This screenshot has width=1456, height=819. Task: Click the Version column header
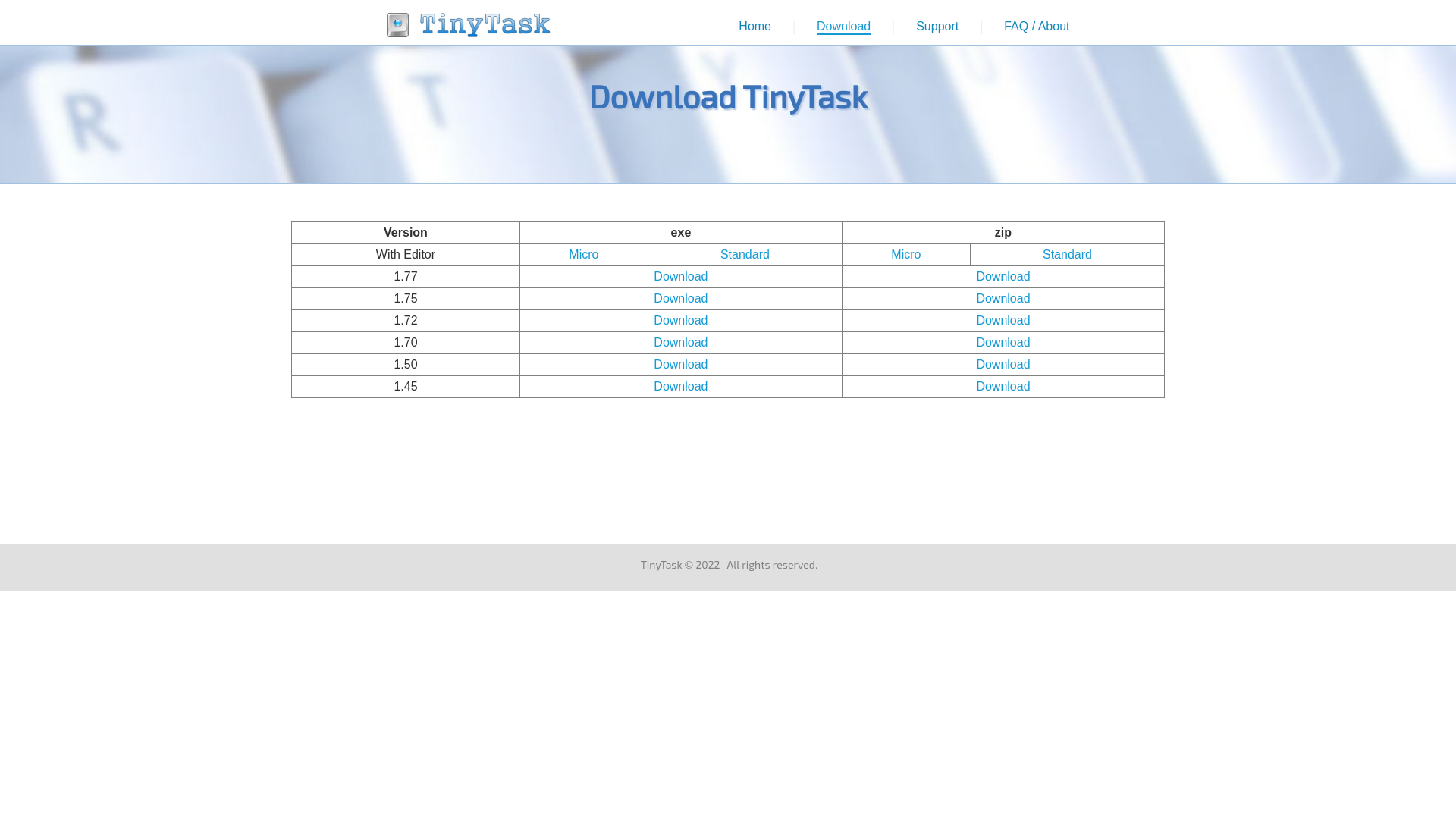click(x=406, y=233)
